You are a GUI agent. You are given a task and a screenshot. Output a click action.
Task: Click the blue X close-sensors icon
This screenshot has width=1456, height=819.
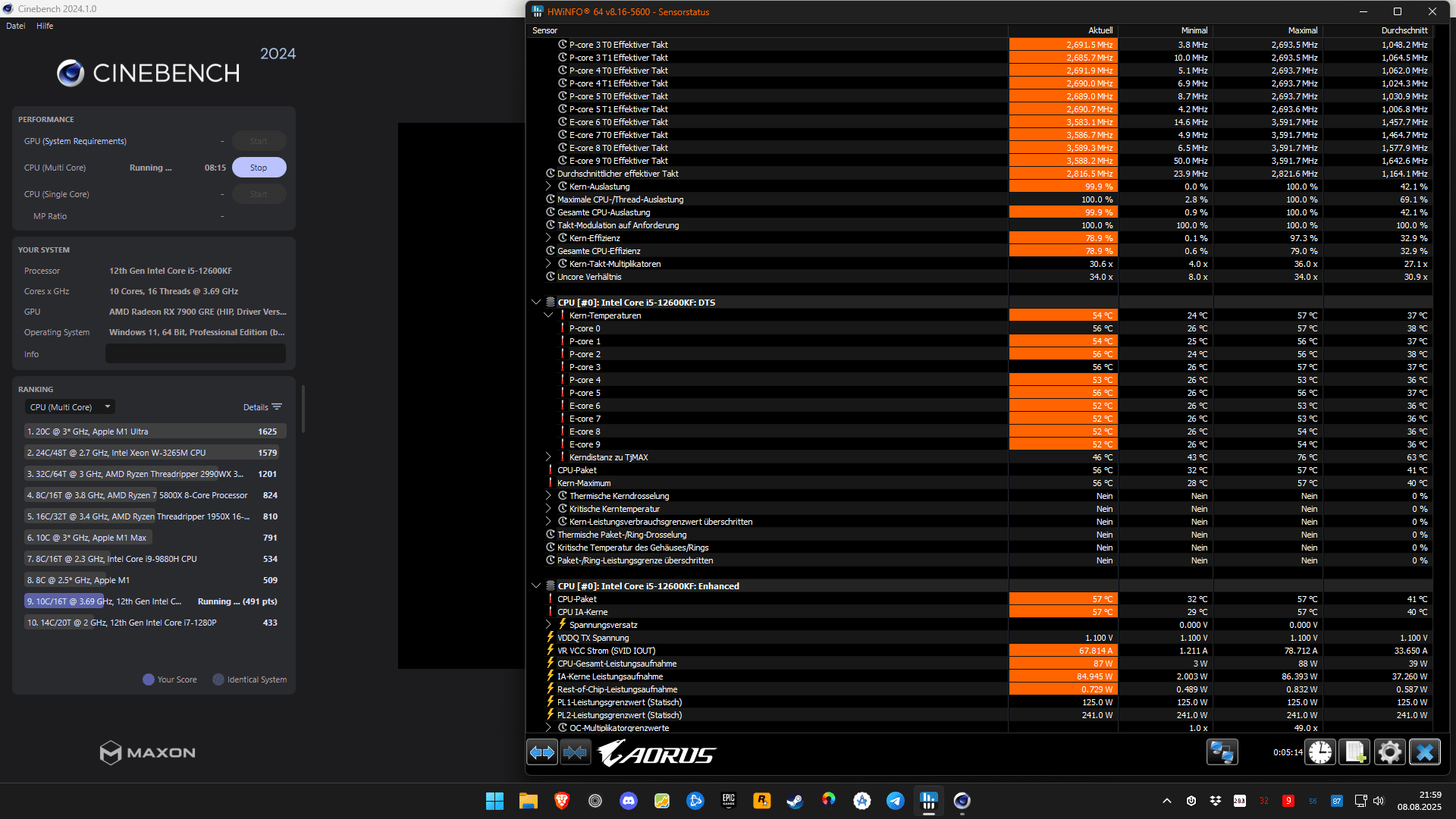tap(1424, 752)
